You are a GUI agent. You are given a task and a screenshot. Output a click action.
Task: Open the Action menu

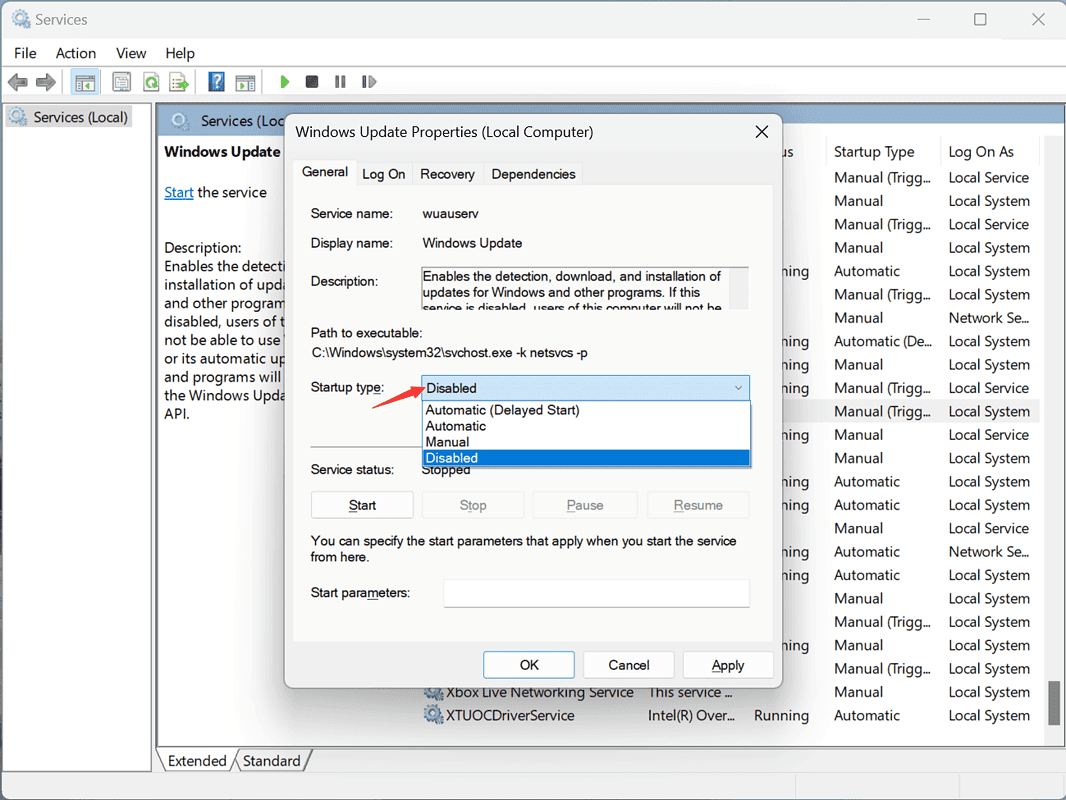point(75,53)
